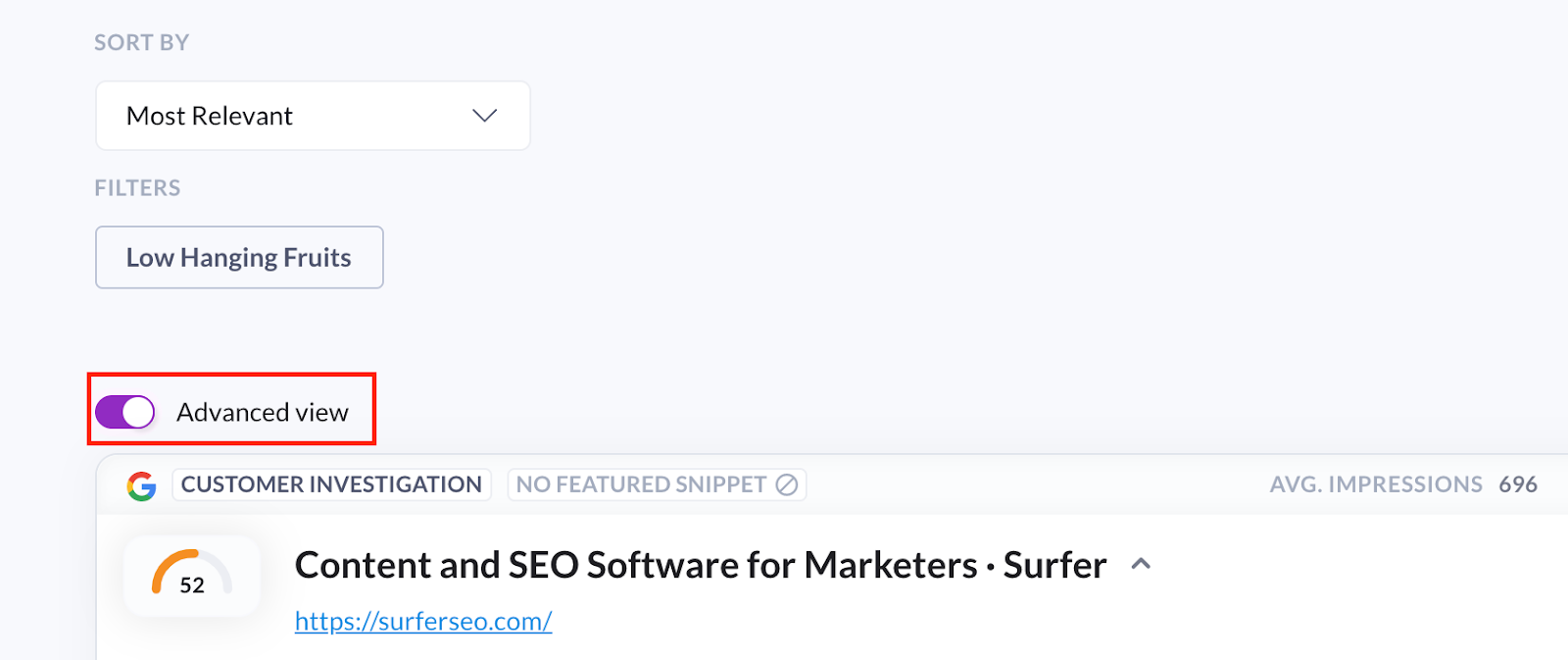Click the Advanced view label text
This screenshot has height=660, width=1568.
pos(262,413)
